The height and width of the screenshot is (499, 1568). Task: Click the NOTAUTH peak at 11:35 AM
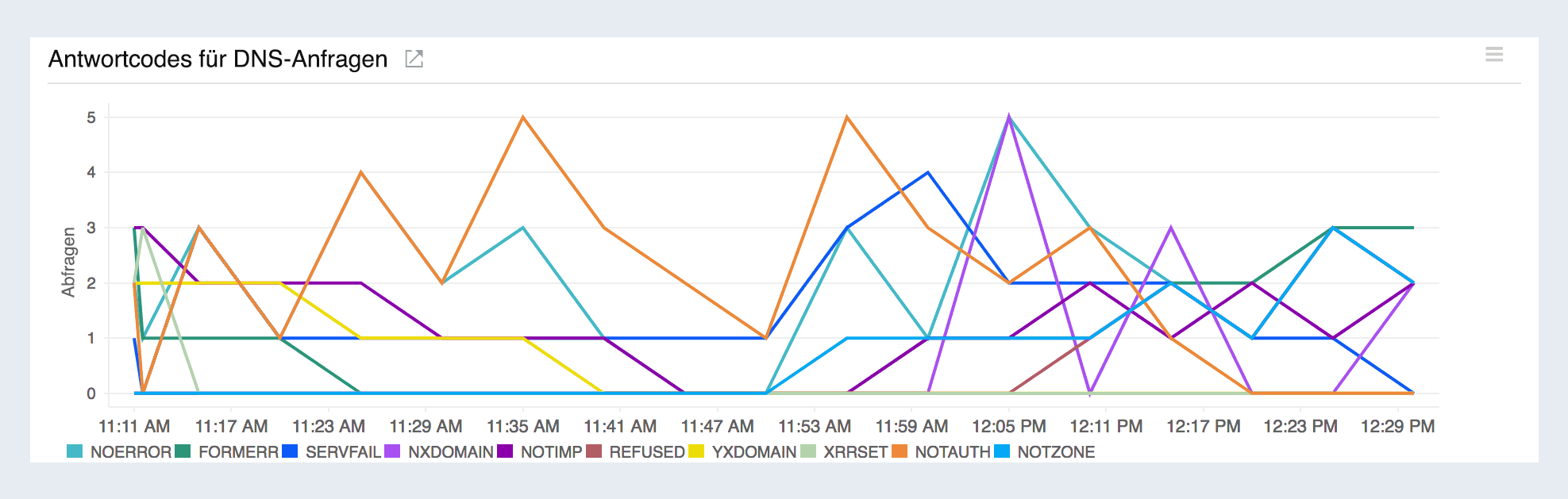pyautogui.click(x=522, y=117)
